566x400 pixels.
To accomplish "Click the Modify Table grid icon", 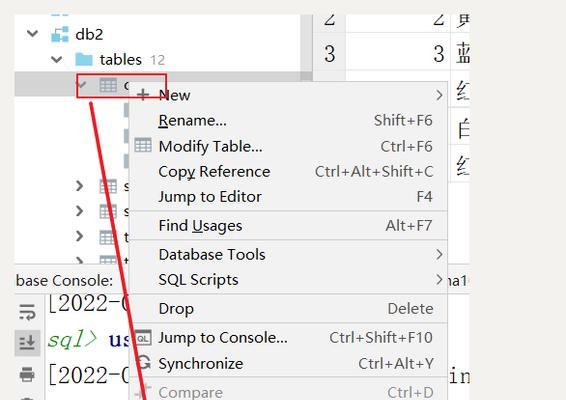I will (x=143, y=145).
